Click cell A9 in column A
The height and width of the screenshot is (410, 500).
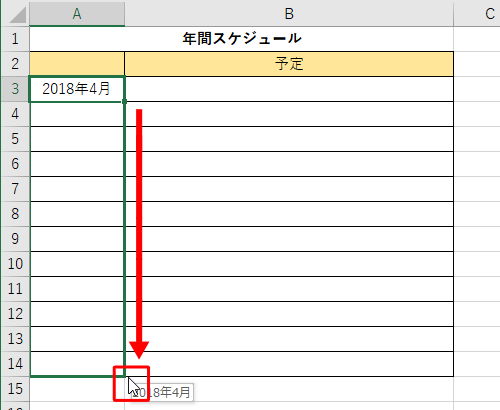tap(77, 239)
